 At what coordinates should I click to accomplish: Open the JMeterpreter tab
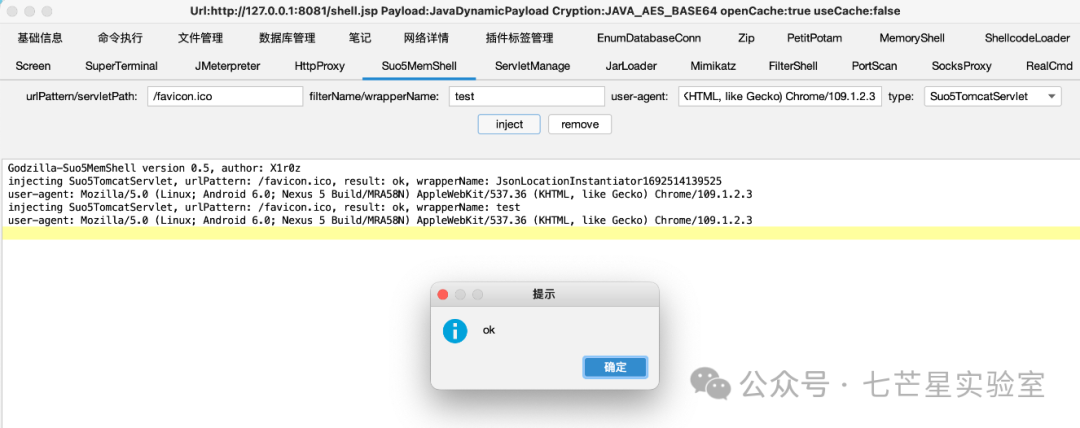227,66
